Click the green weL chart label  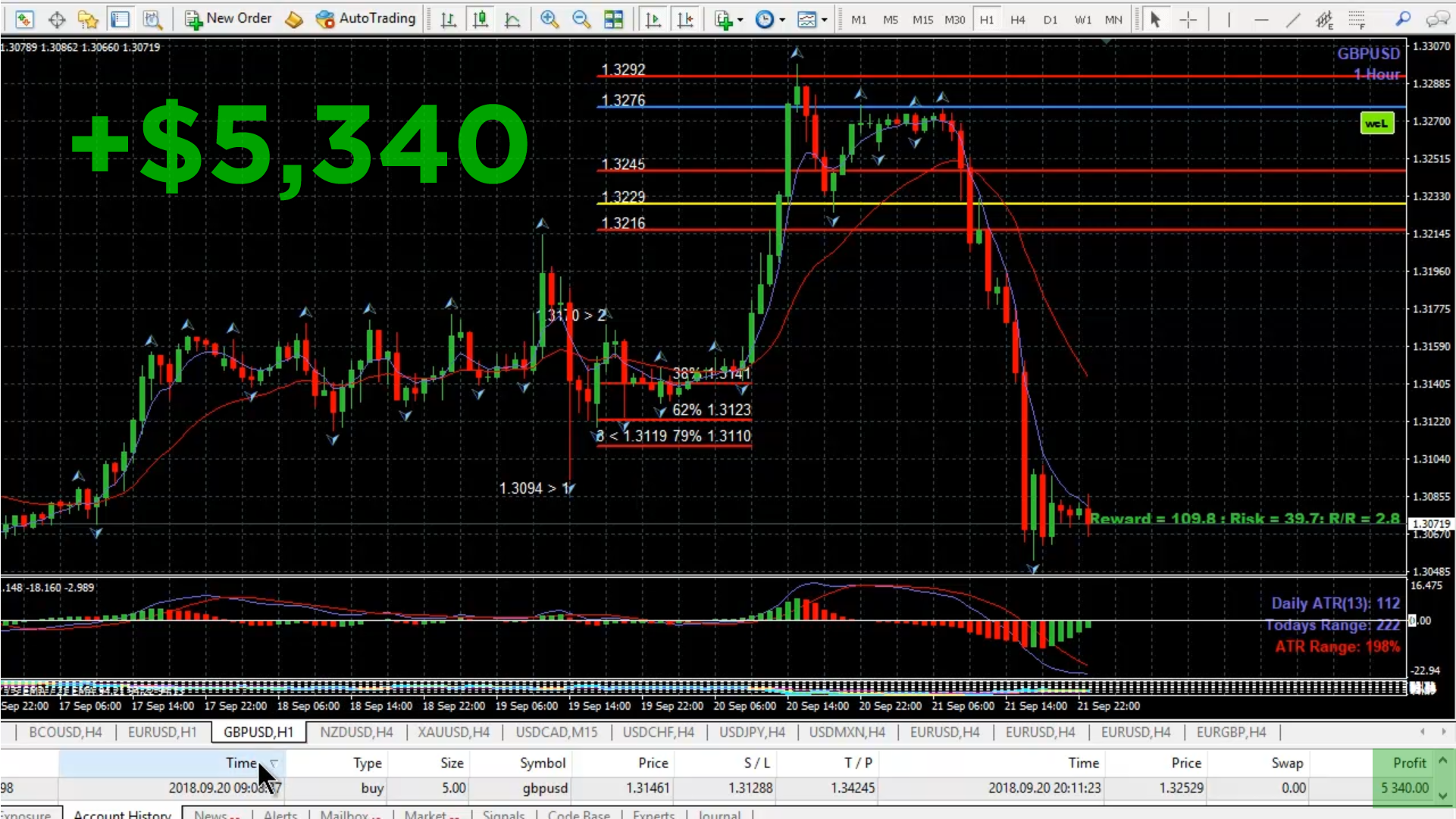click(x=1376, y=123)
